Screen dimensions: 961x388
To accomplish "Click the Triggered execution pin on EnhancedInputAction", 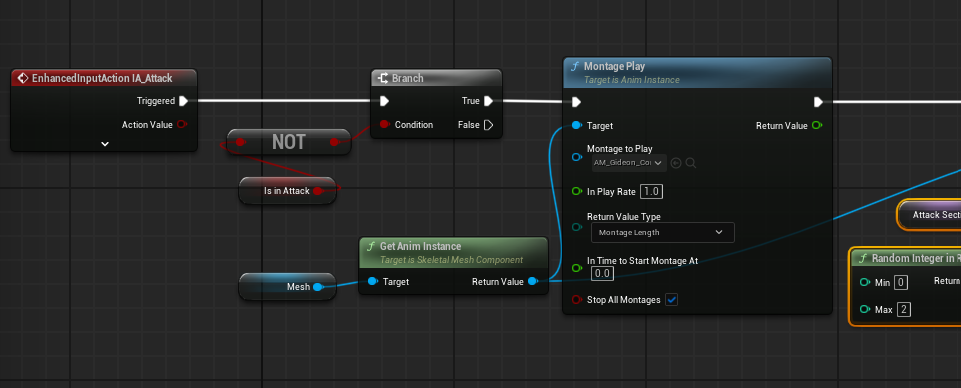I will (x=183, y=101).
